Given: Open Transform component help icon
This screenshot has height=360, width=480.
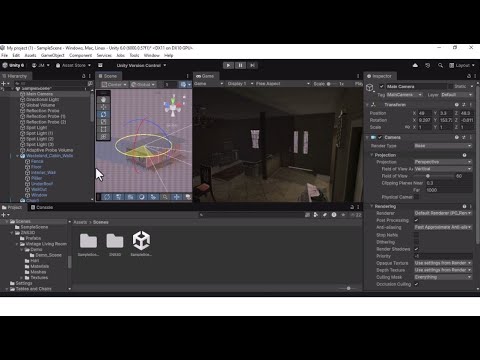Looking at the screenshot, I should [457, 105].
